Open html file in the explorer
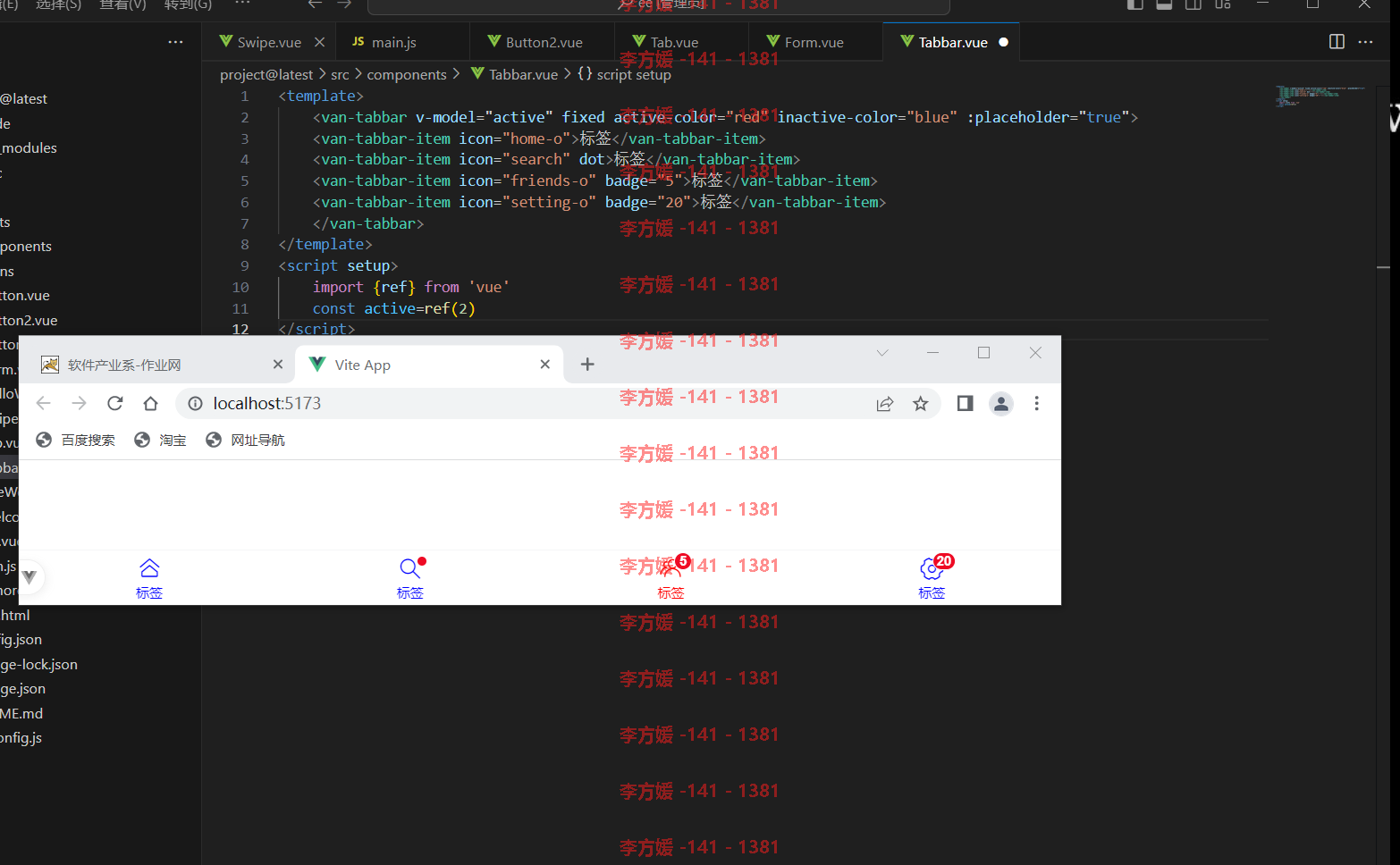Viewport: 1400px width, 865px height. click(x=15, y=615)
